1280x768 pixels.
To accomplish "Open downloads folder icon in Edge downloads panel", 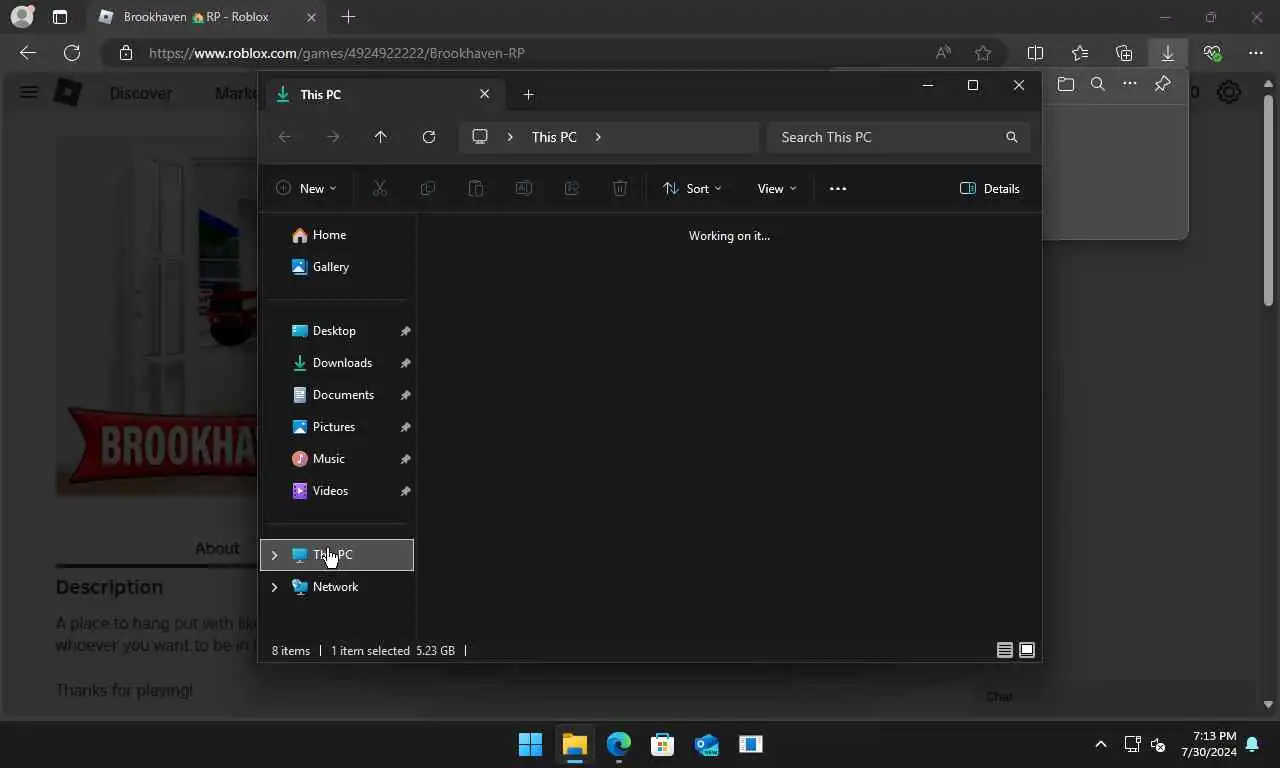I will (1066, 85).
